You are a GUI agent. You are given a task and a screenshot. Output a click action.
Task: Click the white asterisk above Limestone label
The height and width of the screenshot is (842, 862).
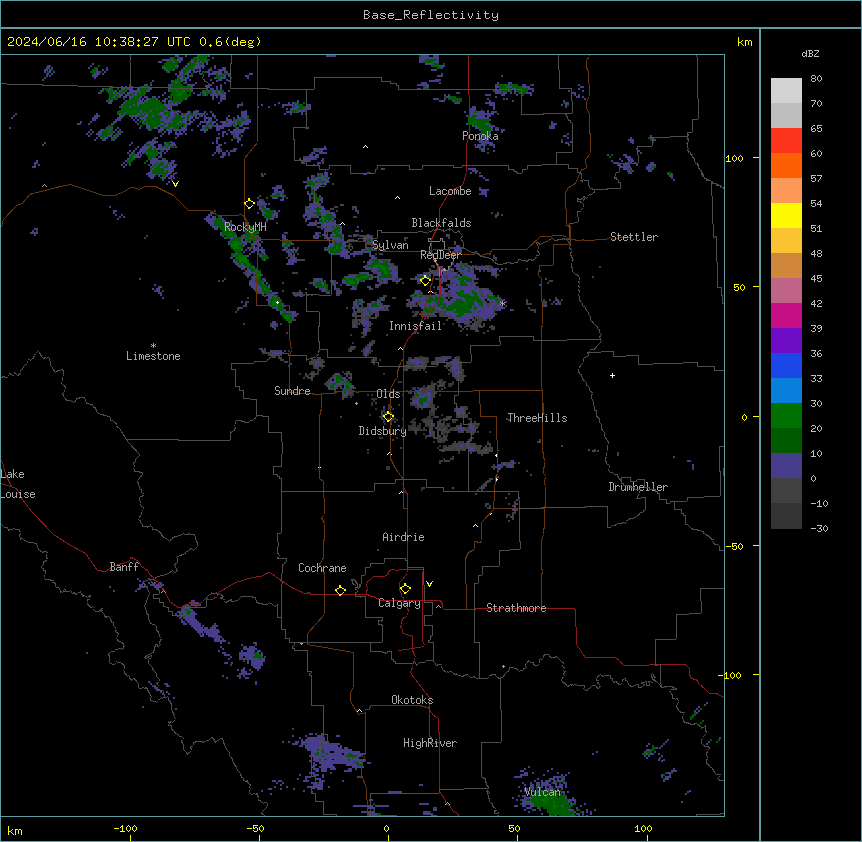(153, 346)
